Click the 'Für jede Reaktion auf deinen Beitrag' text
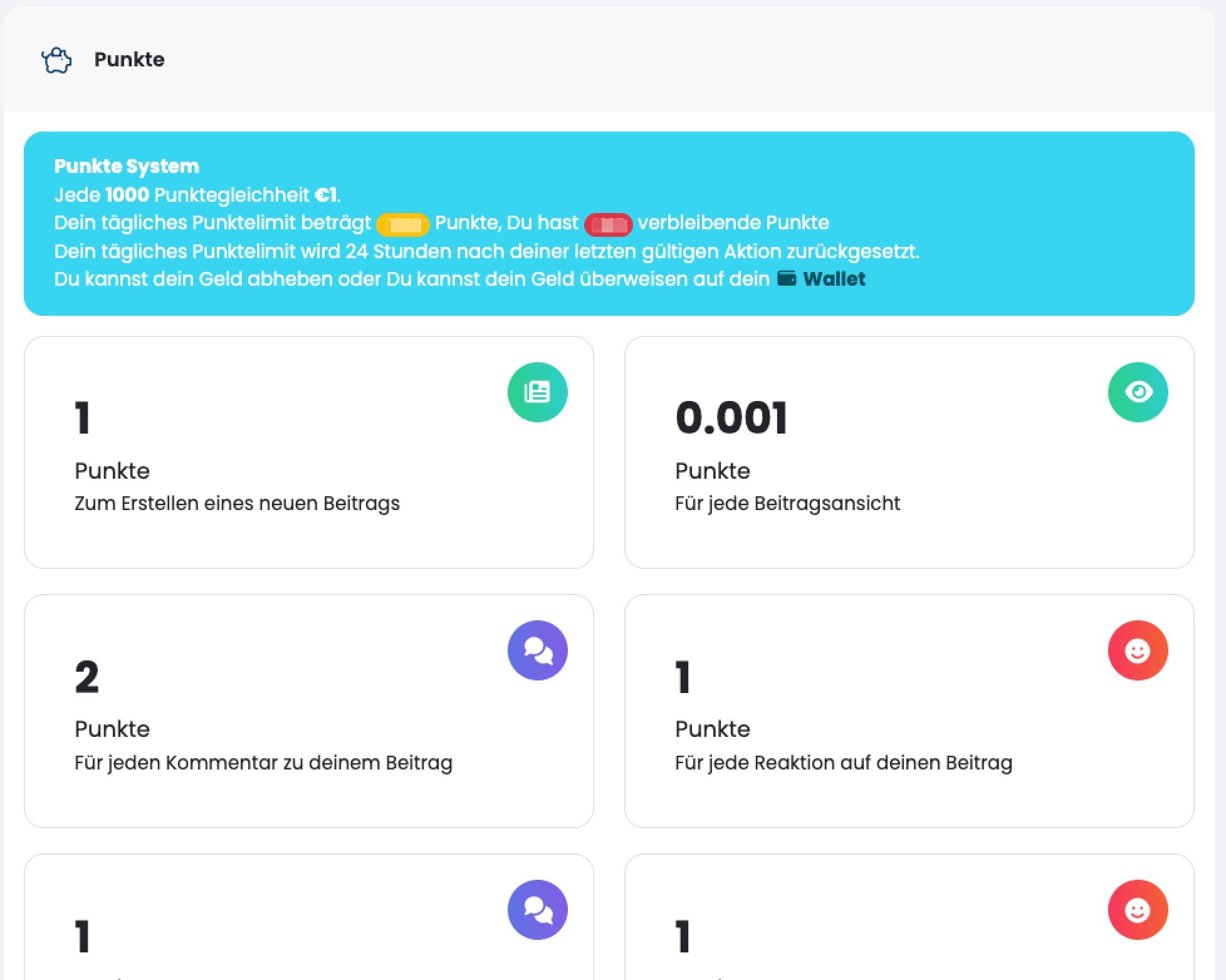This screenshot has height=980, width=1226. [843, 763]
